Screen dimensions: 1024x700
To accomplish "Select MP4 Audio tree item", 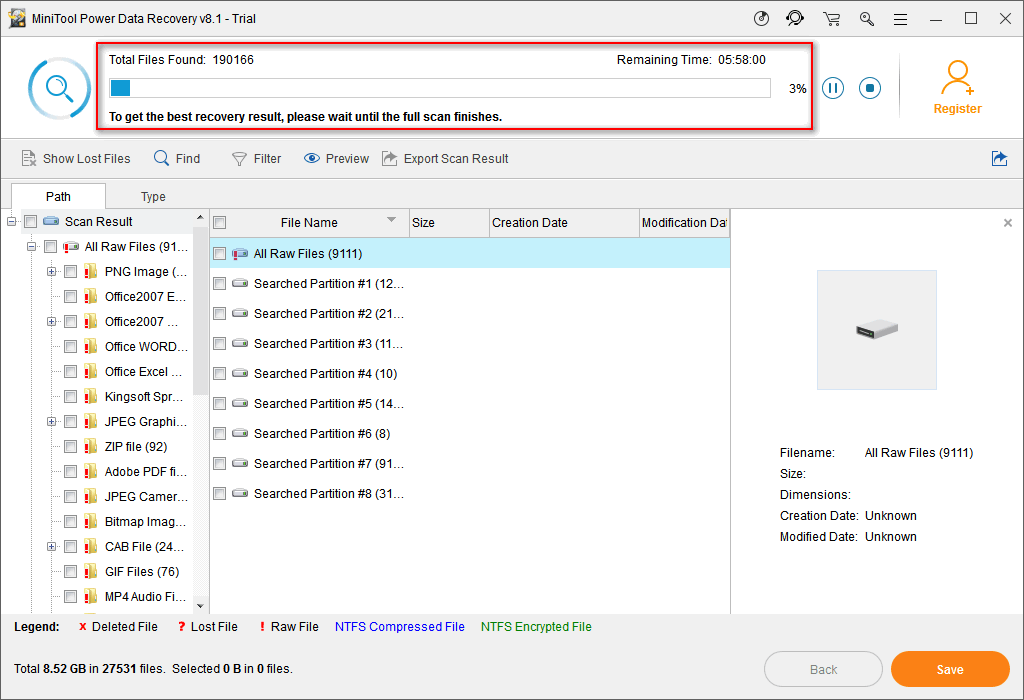I will pyautogui.click(x=145, y=597).
